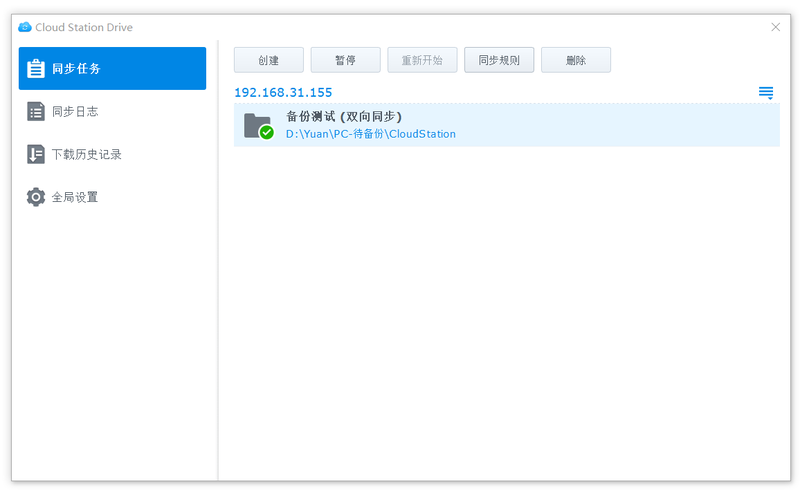Go to the 全局设置 tab
This screenshot has height=493, width=800.
pyautogui.click(x=75, y=197)
